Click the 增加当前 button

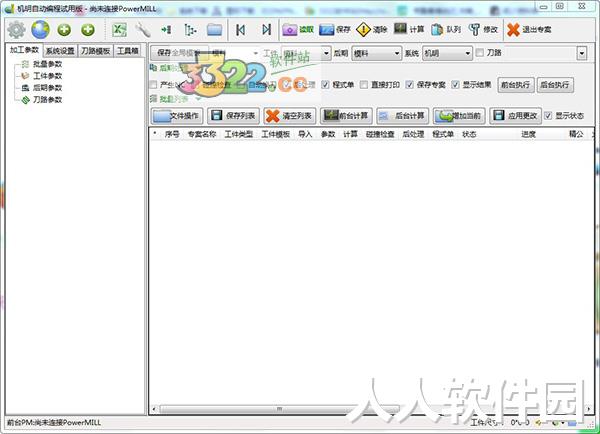point(459,116)
